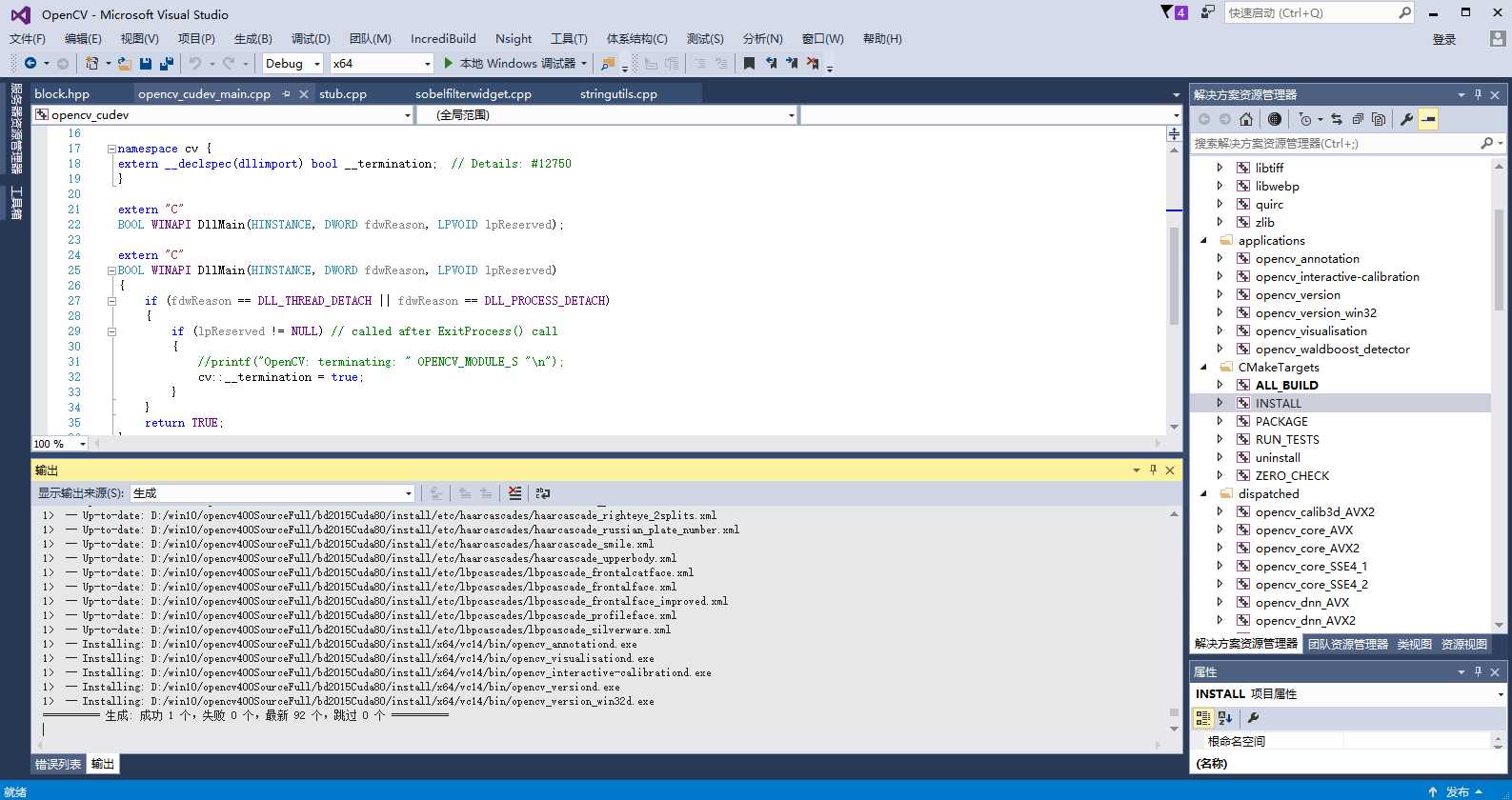1512x800 pixels.
Task: Select the opencv_core_AVX2 project
Action: point(1307,548)
